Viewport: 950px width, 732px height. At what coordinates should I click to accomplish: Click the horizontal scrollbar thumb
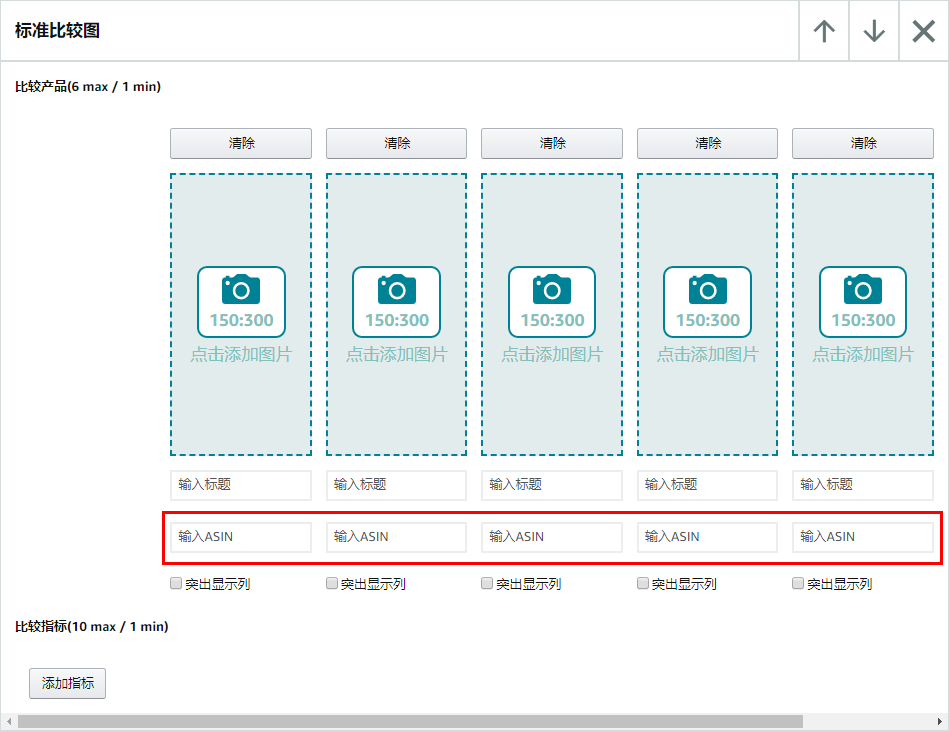(410, 722)
